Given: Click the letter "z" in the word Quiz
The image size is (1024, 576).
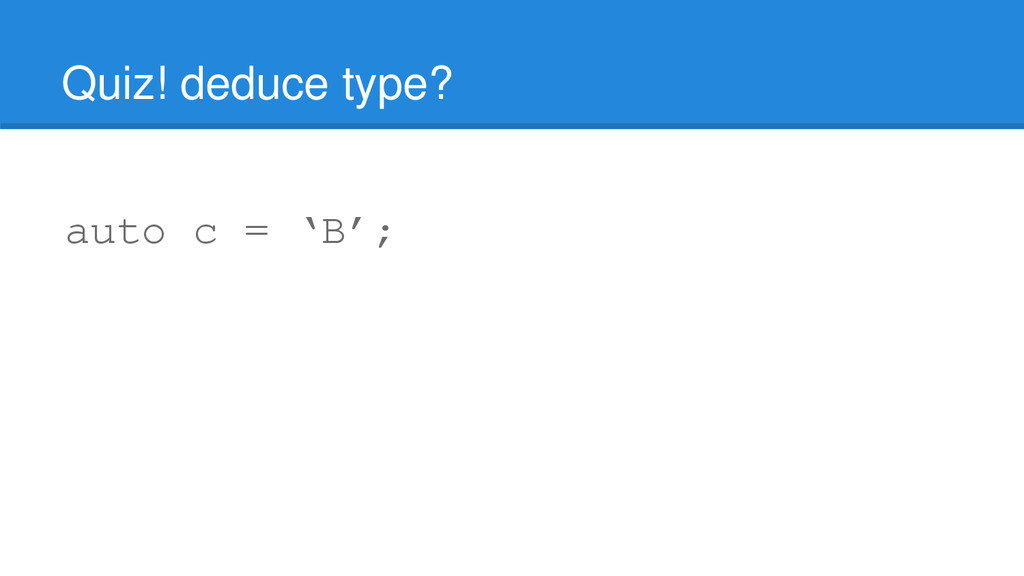Looking at the screenshot, I should 149,84.
